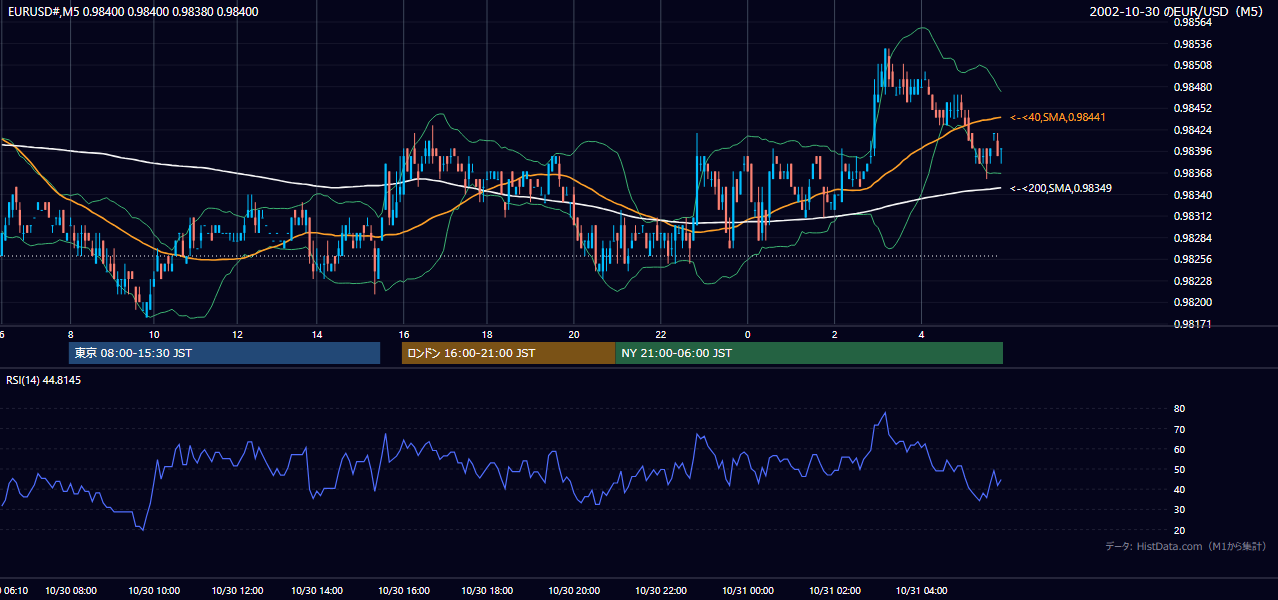
Task: Click the 10/31 00:00 time axis label
Action: click(x=747, y=591)
